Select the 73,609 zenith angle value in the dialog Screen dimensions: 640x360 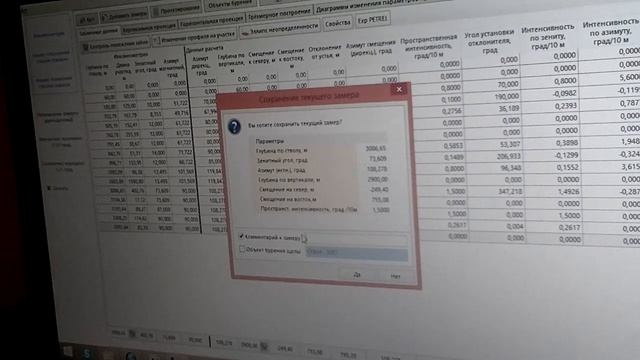[x=378, y=158]
